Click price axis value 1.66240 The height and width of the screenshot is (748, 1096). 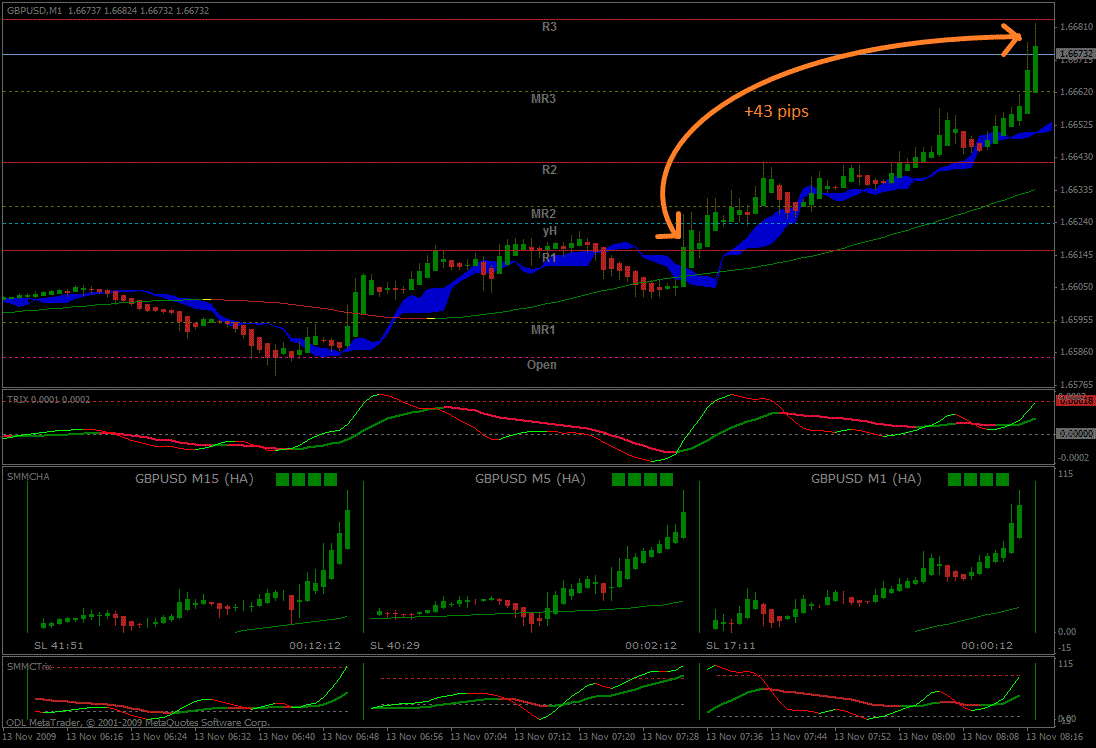[1076, 222]
